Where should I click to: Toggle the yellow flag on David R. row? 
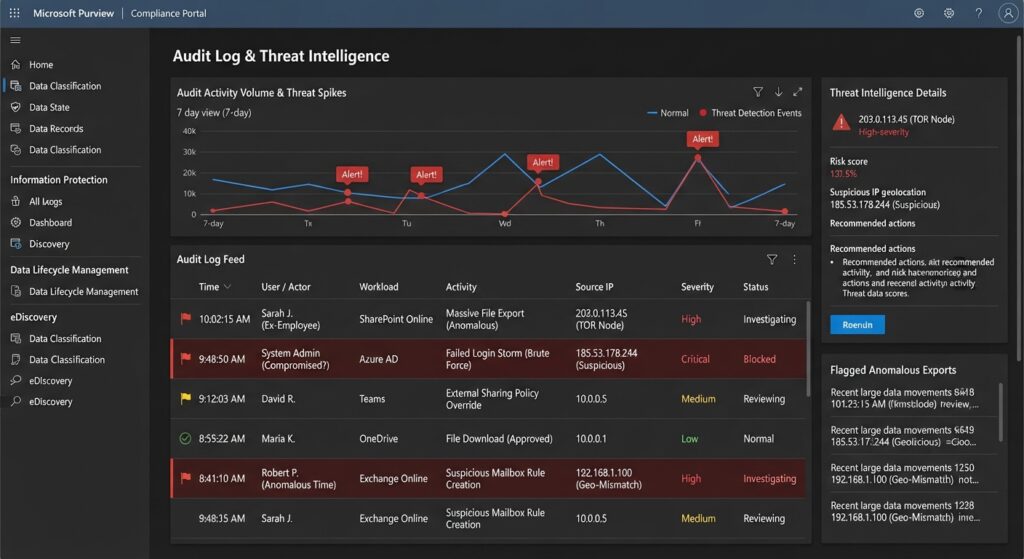(x=185, y=398)
